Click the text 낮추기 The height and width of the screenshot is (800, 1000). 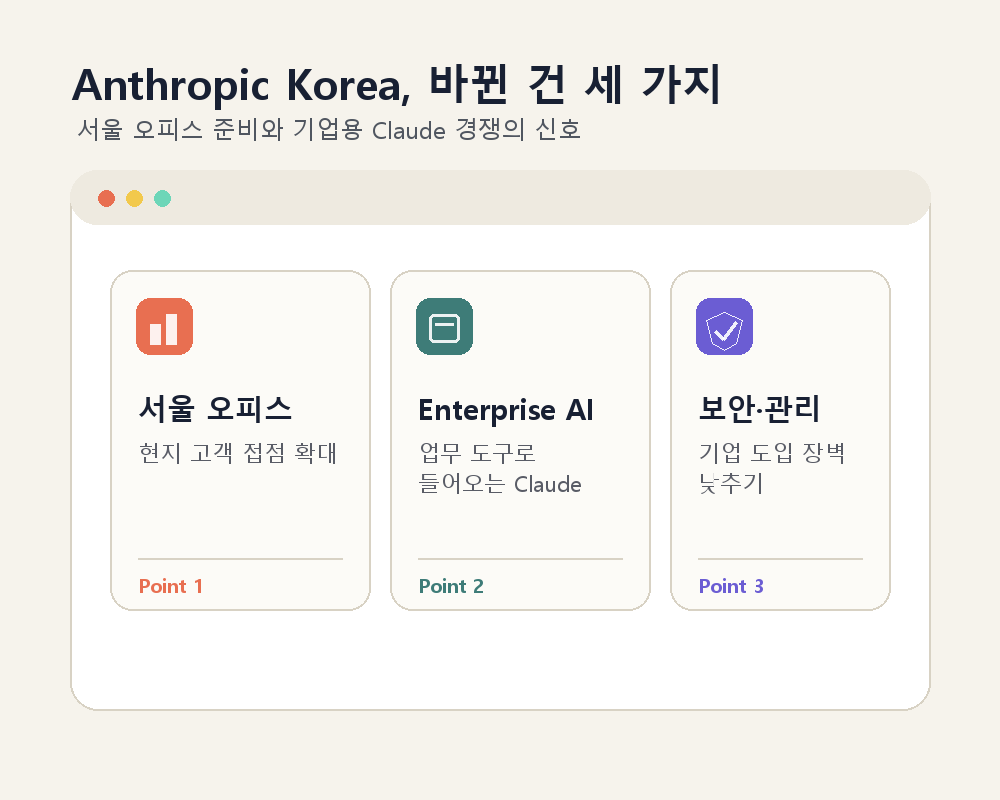click(731, 484)
